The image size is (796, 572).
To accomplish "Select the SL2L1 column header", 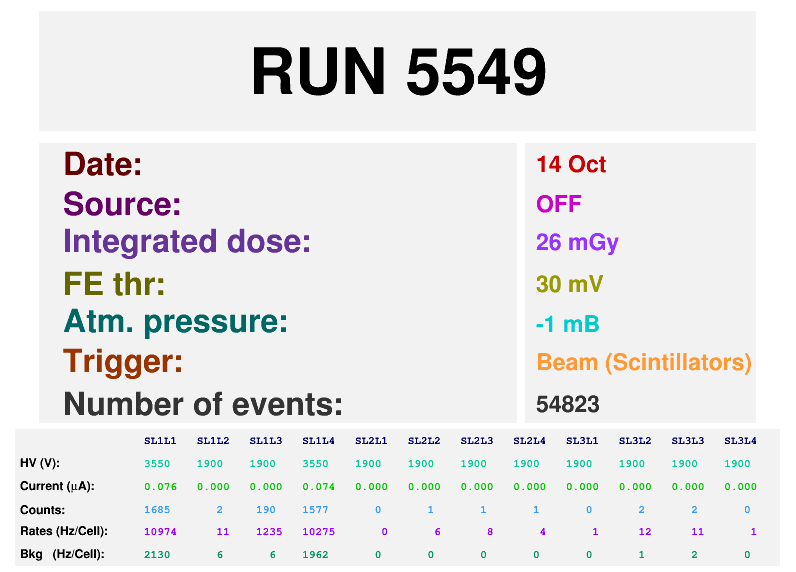I will point(371,441).
